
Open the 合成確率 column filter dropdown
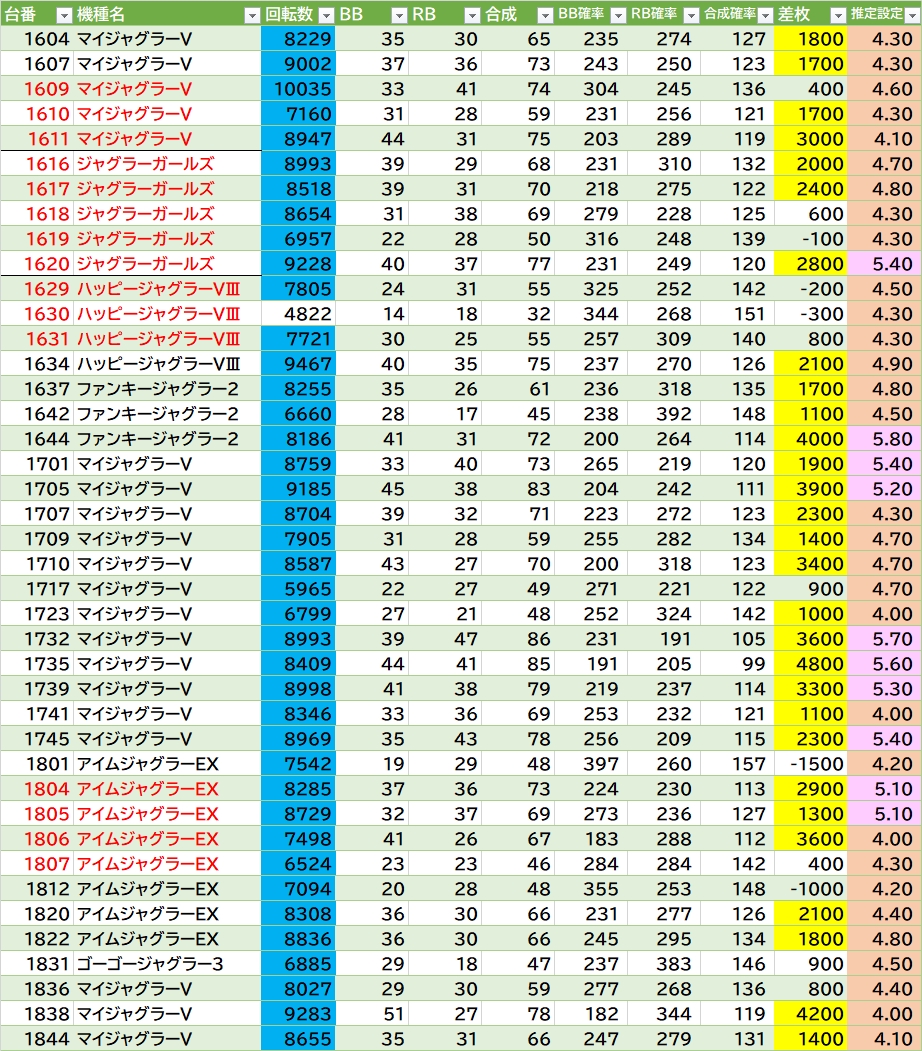[765, 15]
